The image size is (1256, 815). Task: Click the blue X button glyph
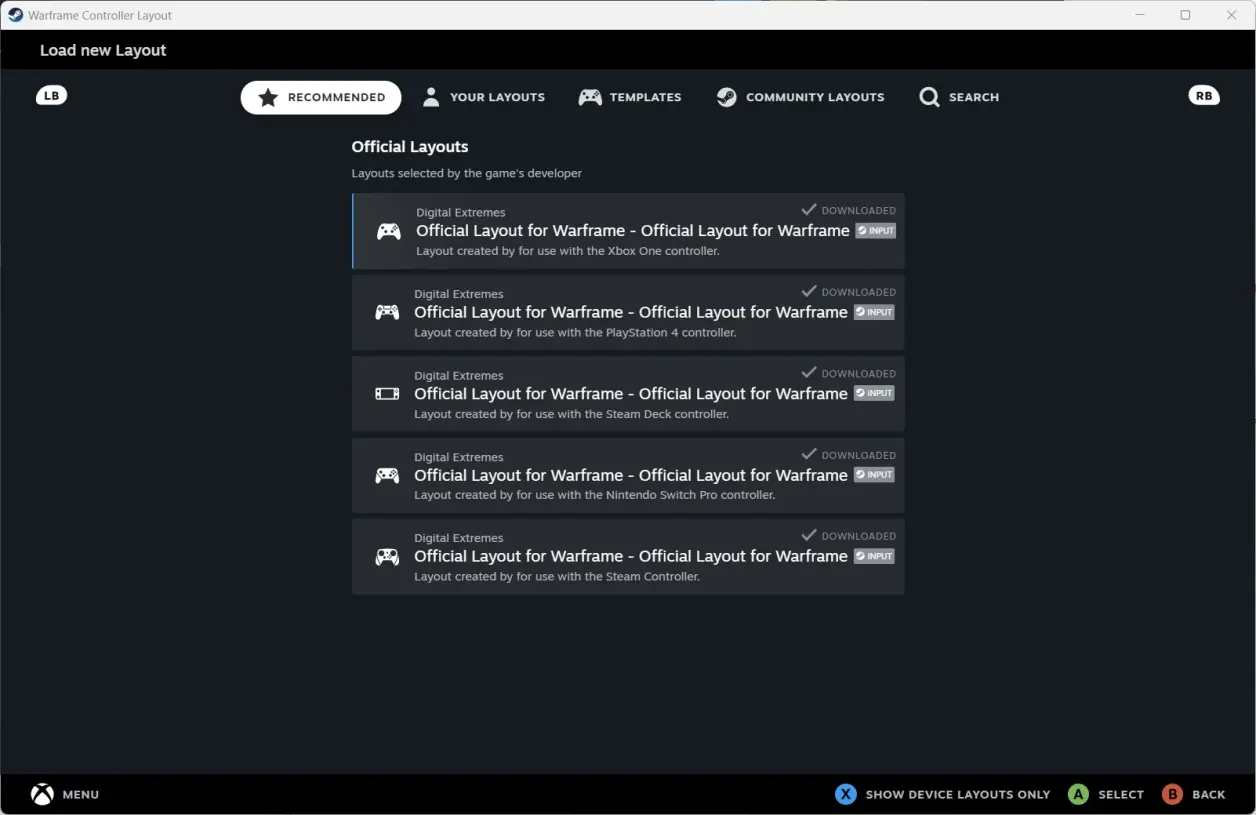(x=846, y=794)
